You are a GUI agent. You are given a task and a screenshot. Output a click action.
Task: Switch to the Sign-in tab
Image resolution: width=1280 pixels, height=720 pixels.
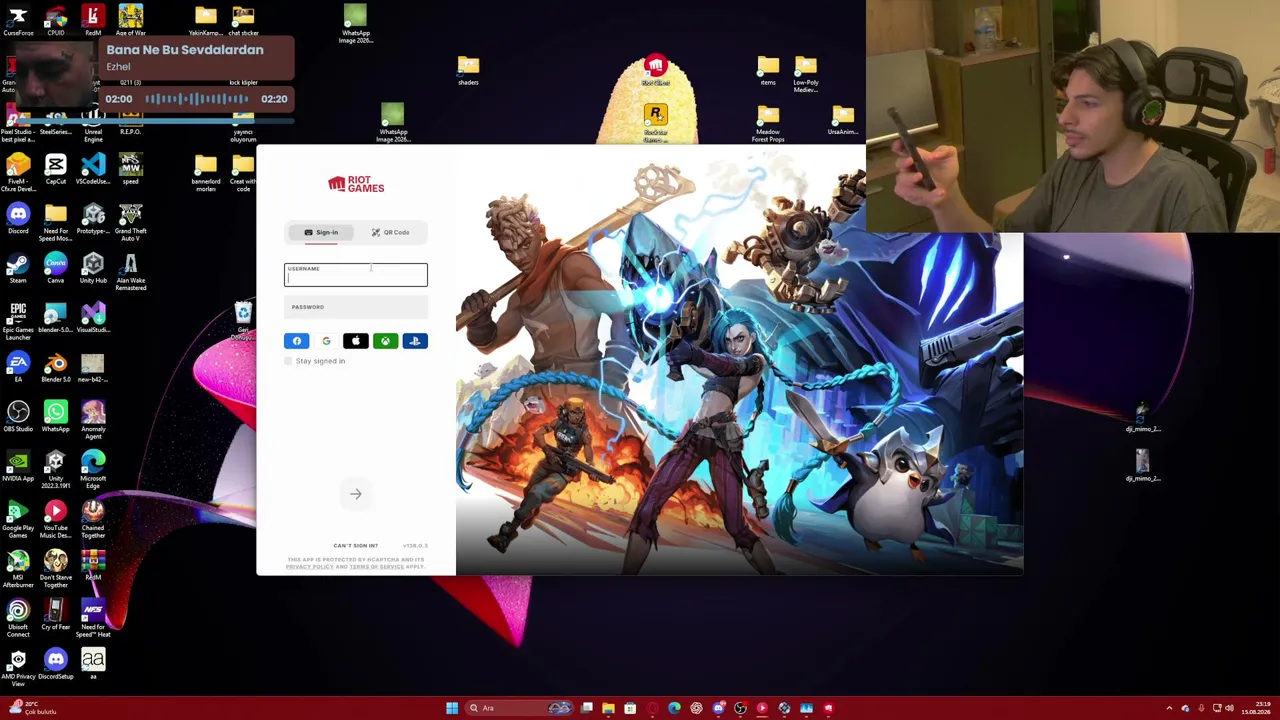321,232
